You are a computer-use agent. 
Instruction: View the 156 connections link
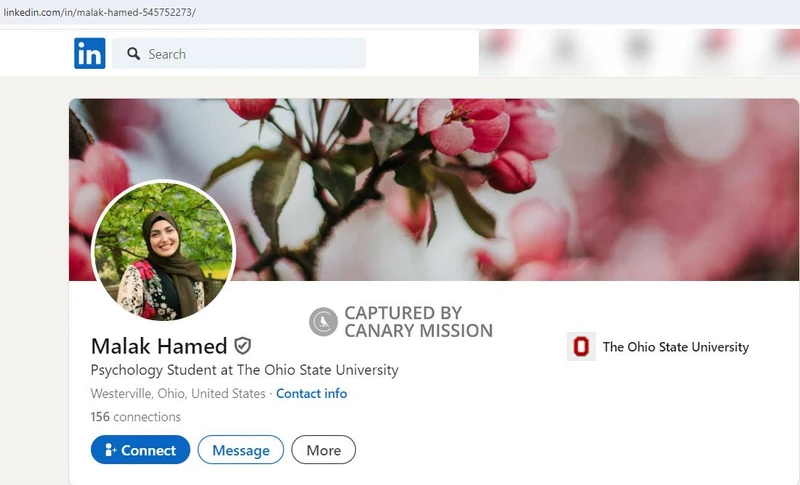tap(136, 417)
